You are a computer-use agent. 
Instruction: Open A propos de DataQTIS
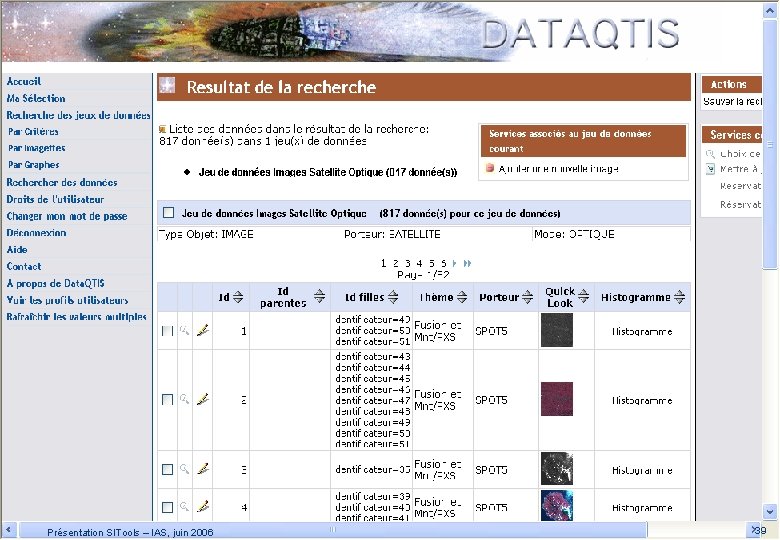point(55,283)
